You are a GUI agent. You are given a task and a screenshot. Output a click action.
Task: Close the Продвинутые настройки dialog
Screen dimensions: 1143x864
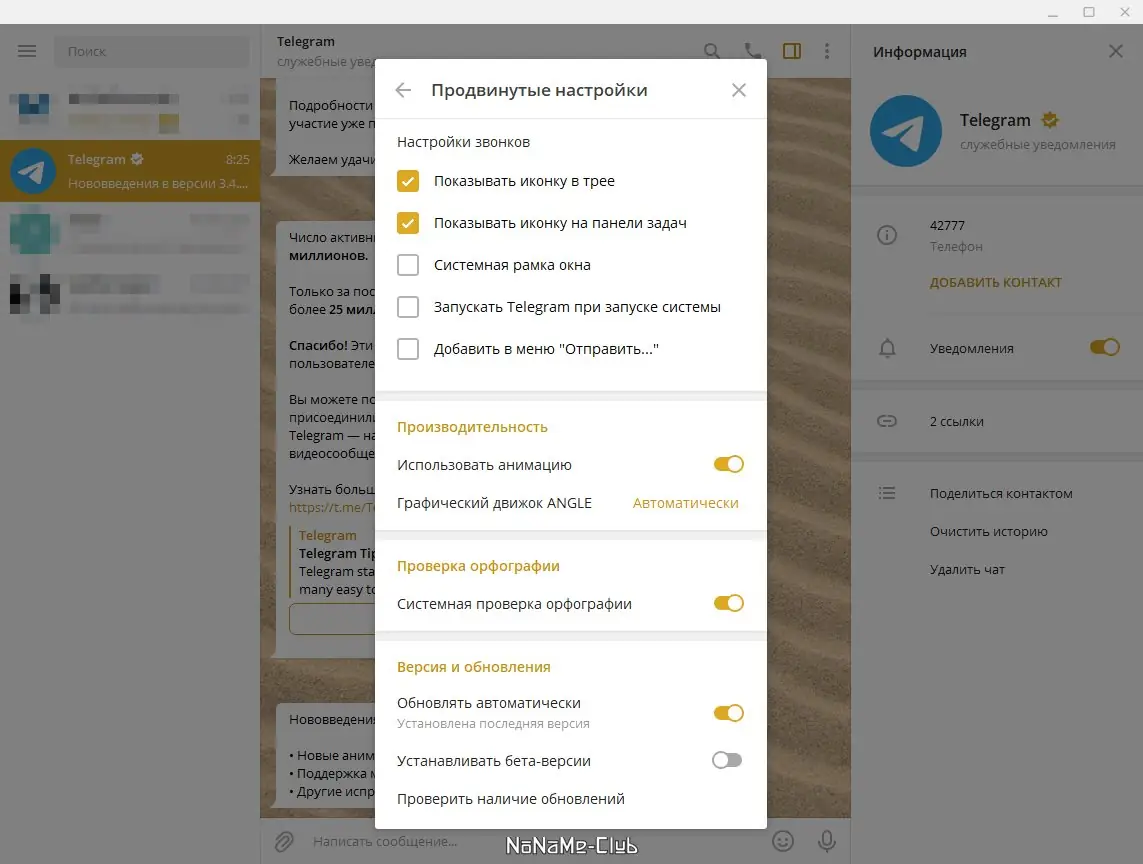[738, 90]
